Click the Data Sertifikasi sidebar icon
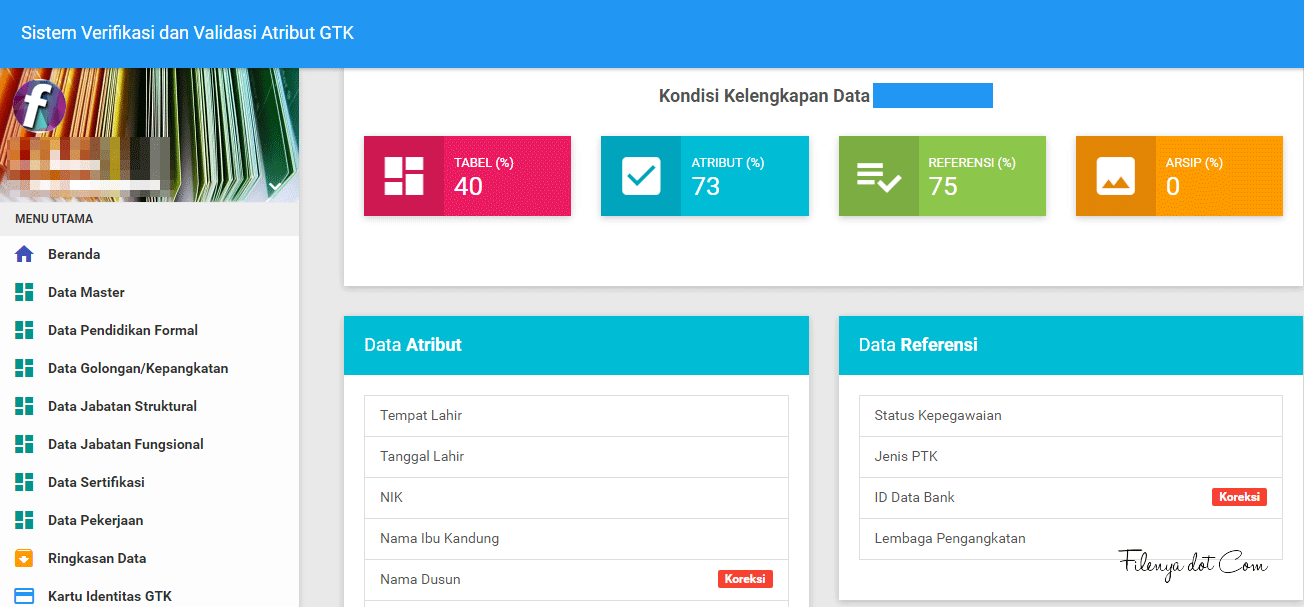This screenshot has width=1304, height=607. pyautogui.click(x=24, y=482)
